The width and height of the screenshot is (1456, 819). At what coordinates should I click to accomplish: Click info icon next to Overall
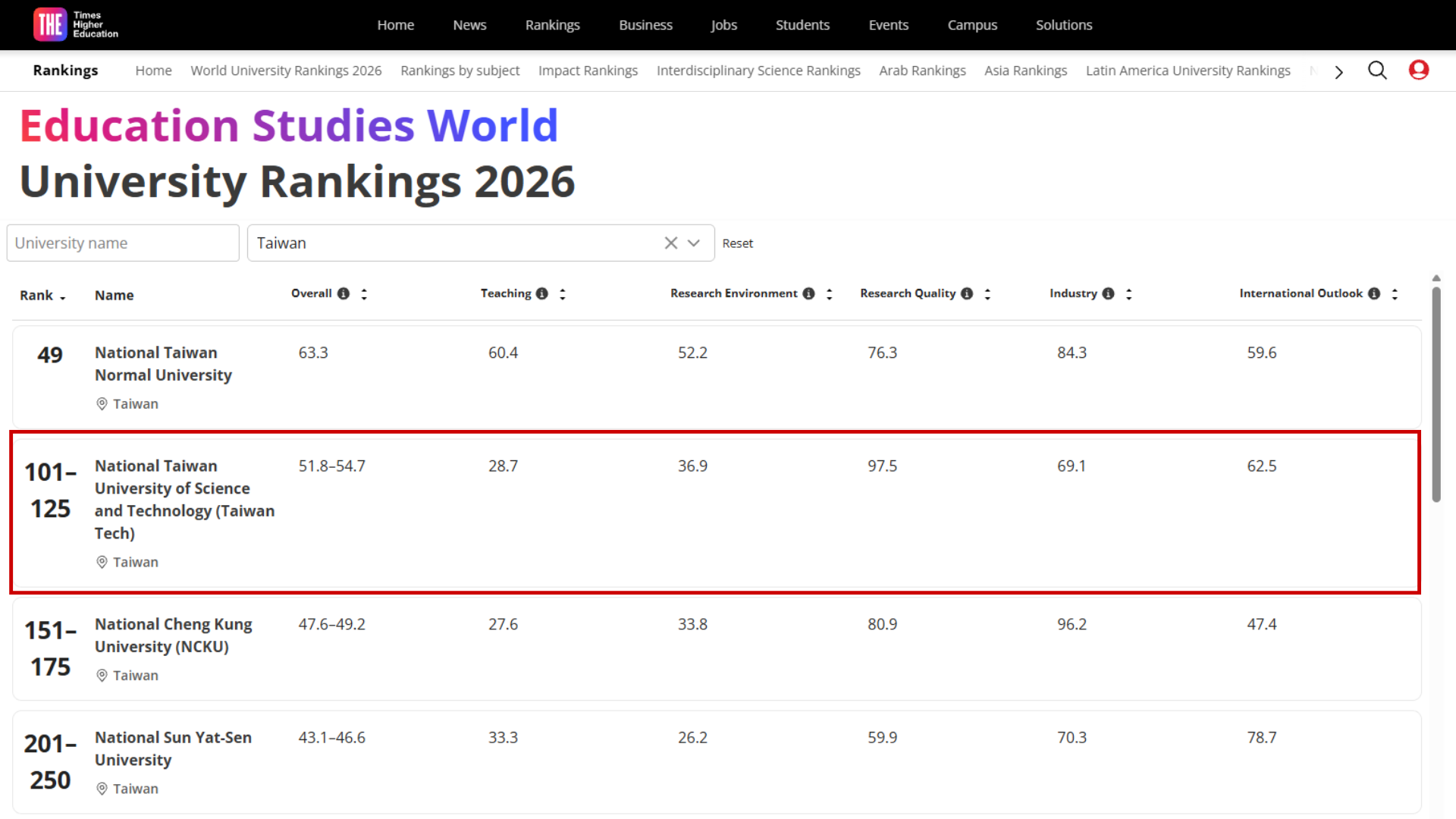pyautogui.click(x=344, y=293)
